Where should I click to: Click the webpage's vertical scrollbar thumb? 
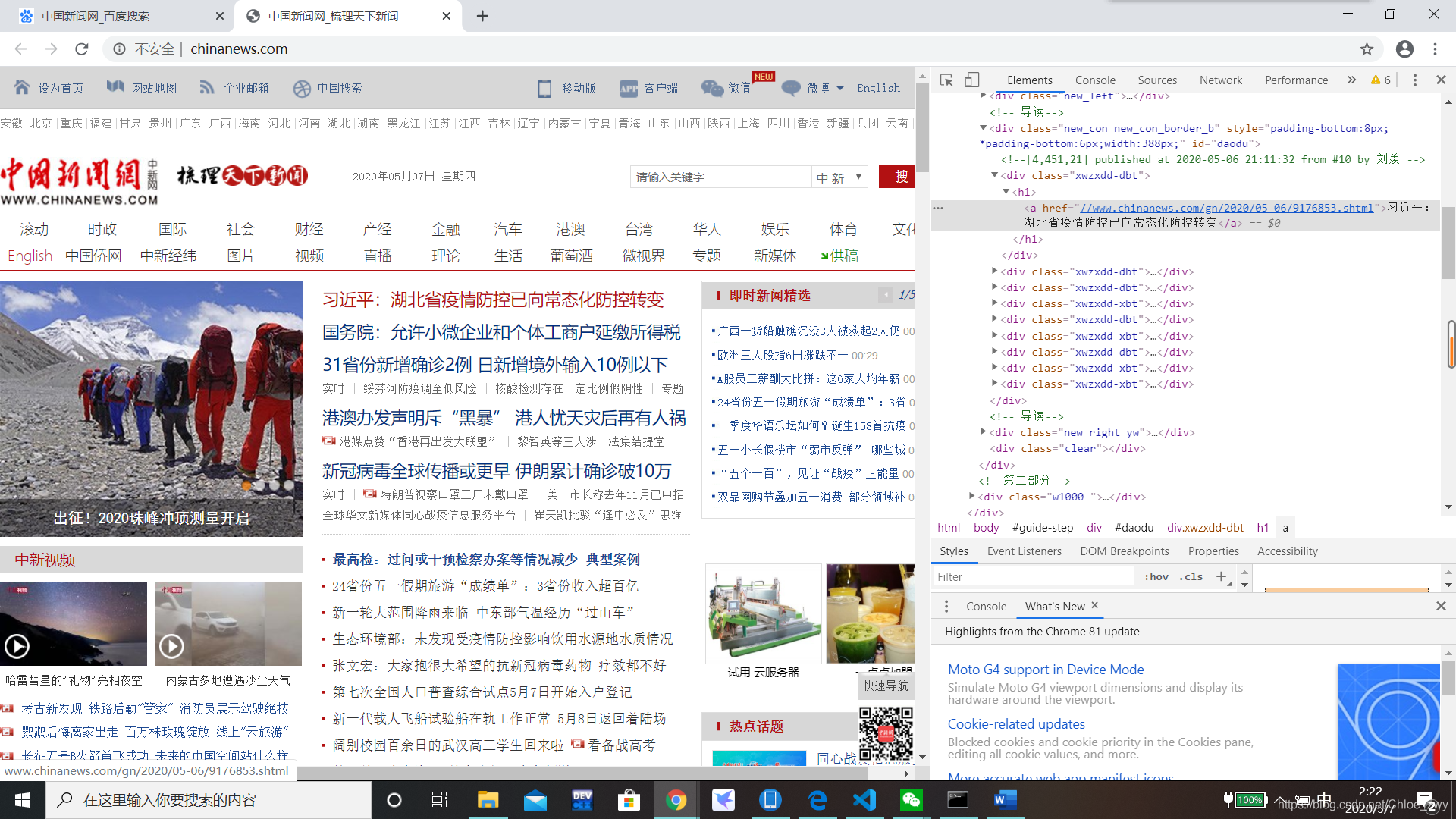pyautogui.click(x=922, y=127)
